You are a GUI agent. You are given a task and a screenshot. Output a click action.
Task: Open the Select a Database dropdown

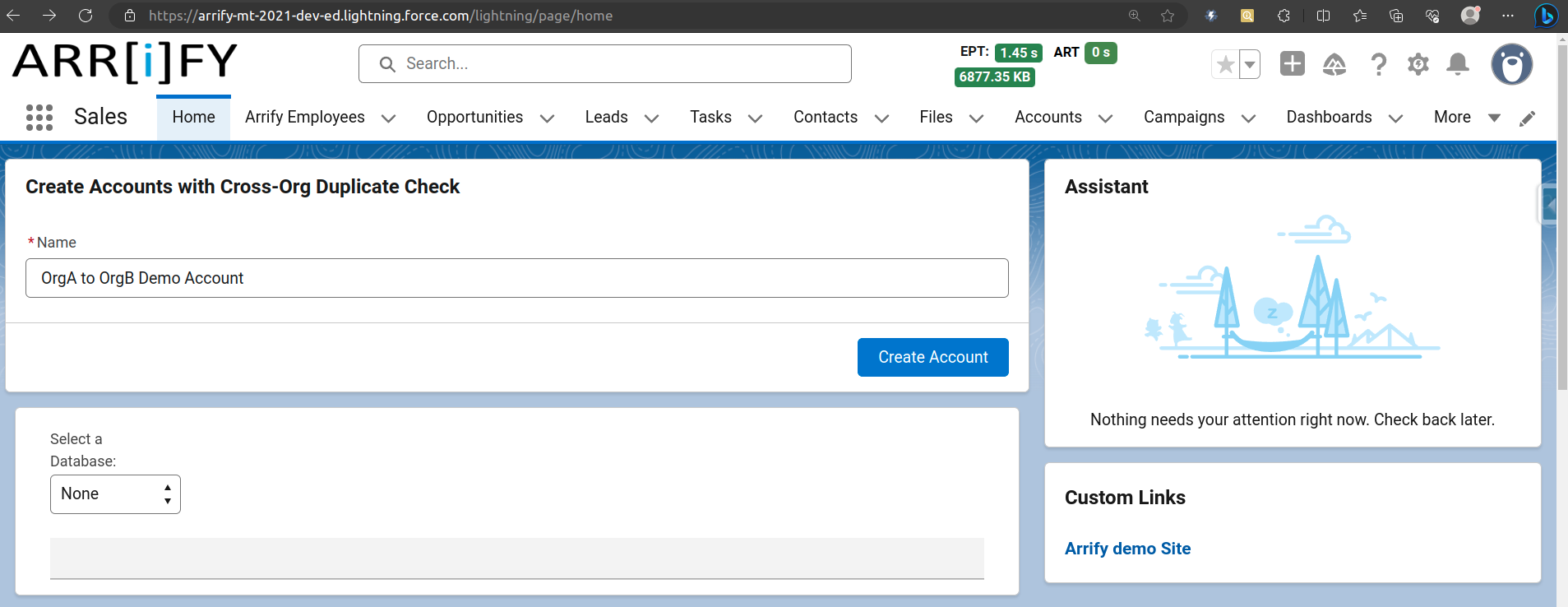coord(115,494)
